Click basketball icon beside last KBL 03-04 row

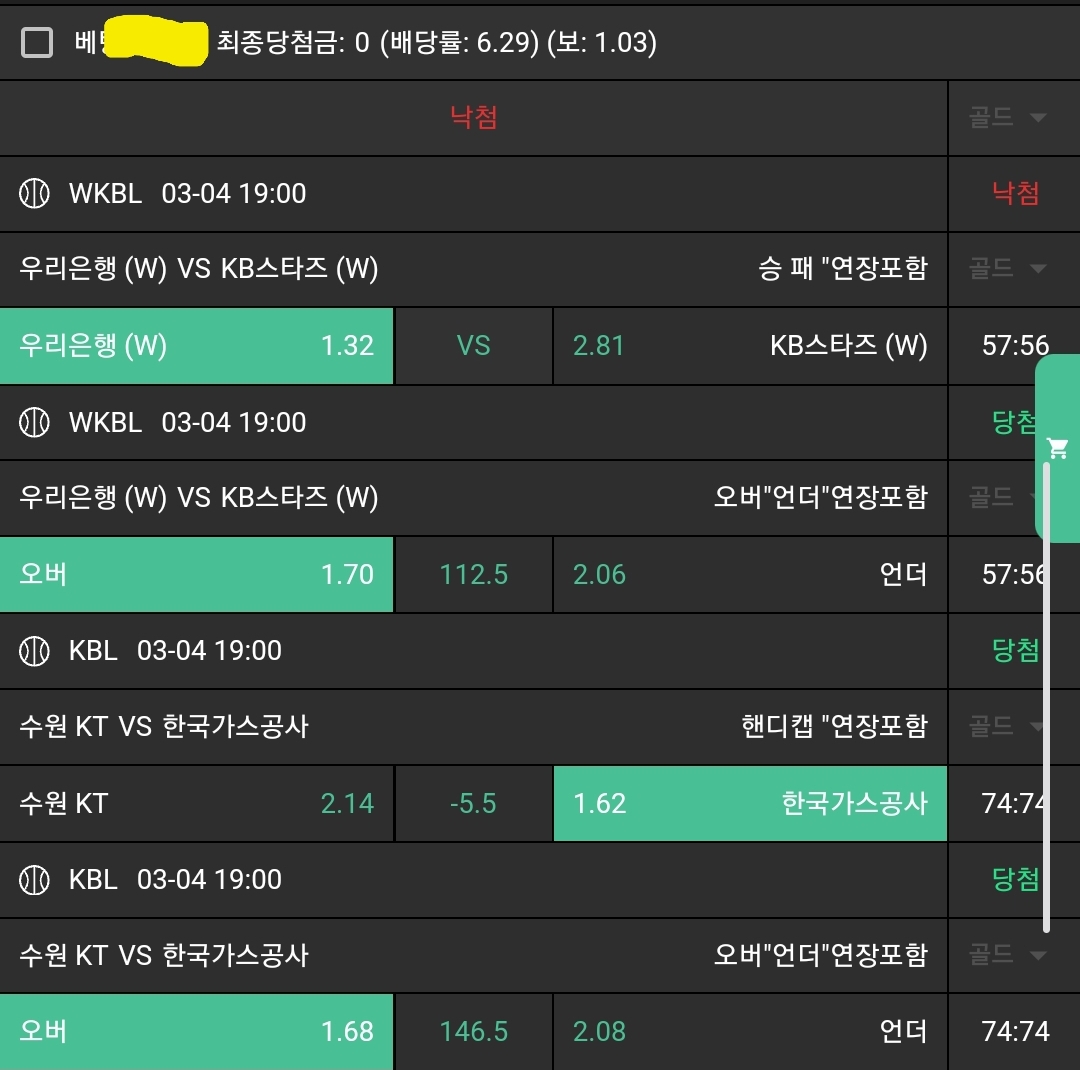pos(35,880)
